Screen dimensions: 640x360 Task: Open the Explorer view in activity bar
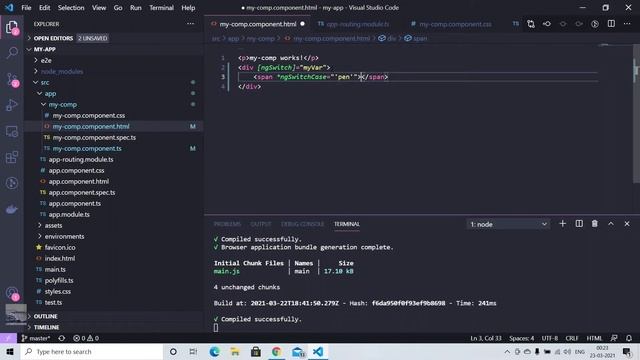(x=12, y=27)
